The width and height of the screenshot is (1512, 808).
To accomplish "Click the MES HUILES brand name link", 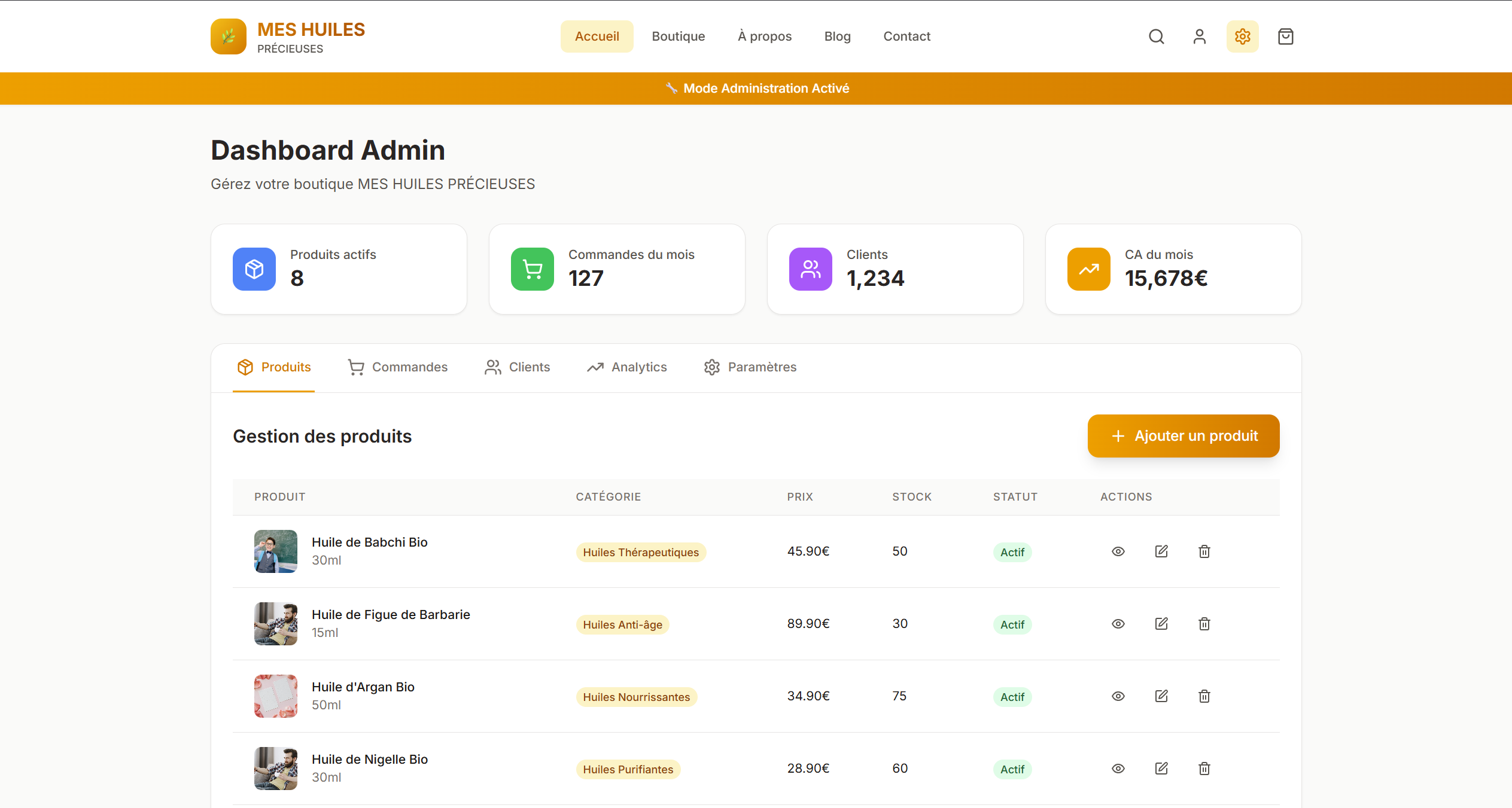I will (x=311, y=29).
